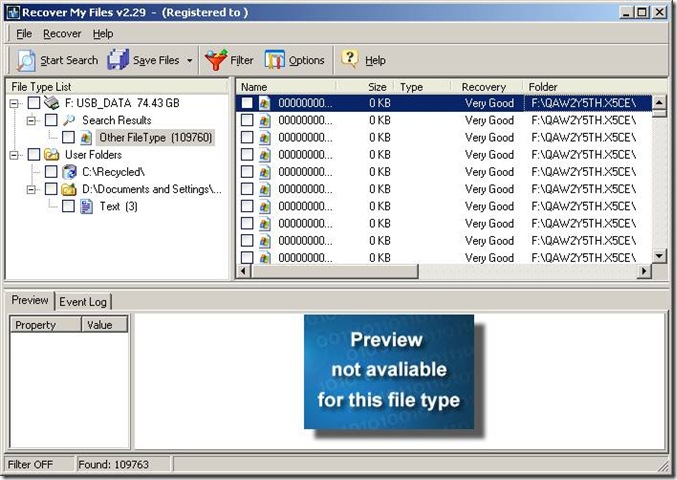677x480 pixels.
Task: Tick the Search Results checkbox
Action: pos(51,120)
